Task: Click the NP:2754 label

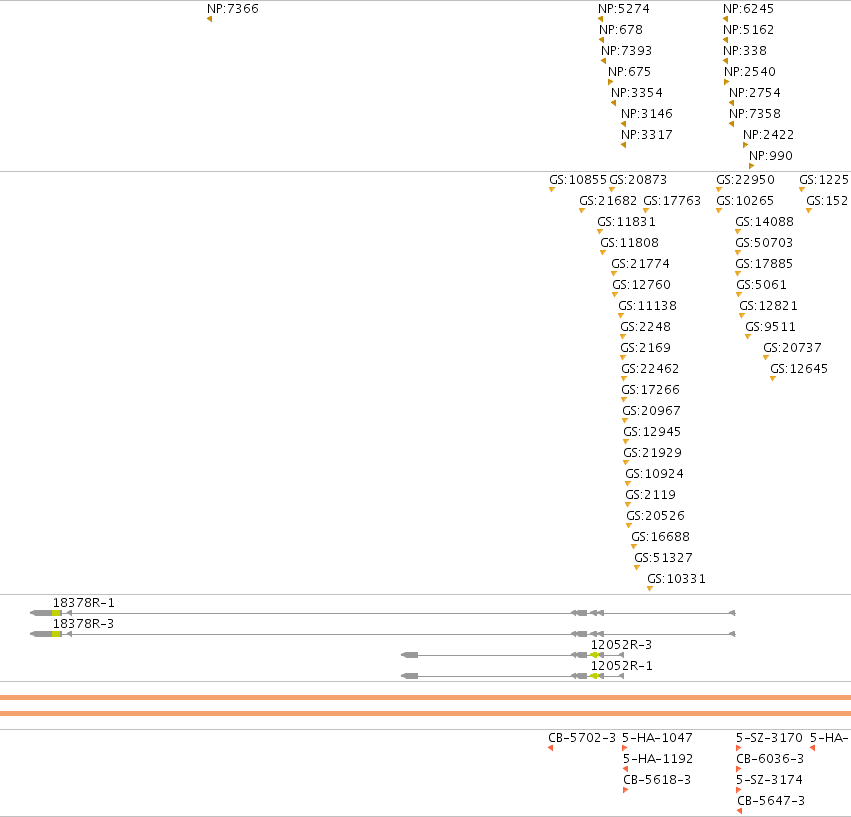Action: (755, 93)
